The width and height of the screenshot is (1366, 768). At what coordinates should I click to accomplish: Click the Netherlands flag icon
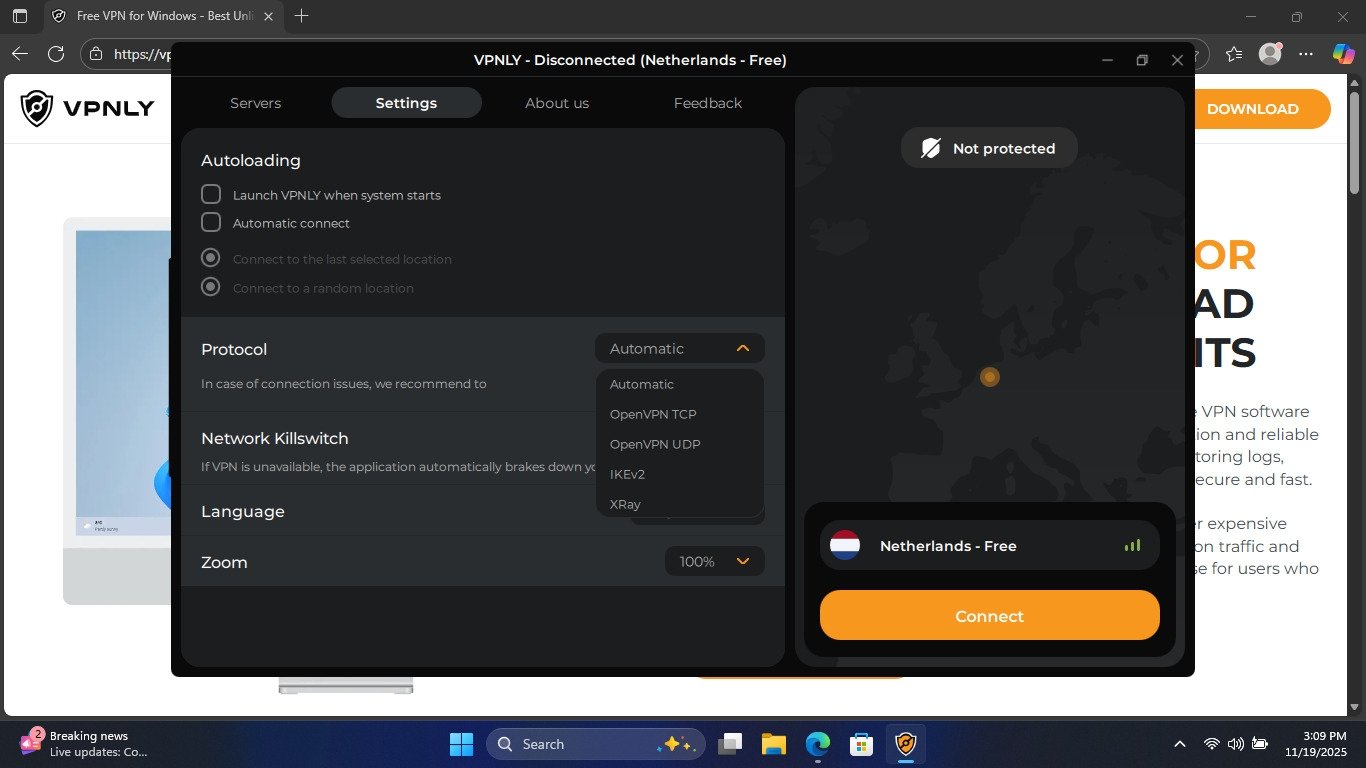click(845, 546)
